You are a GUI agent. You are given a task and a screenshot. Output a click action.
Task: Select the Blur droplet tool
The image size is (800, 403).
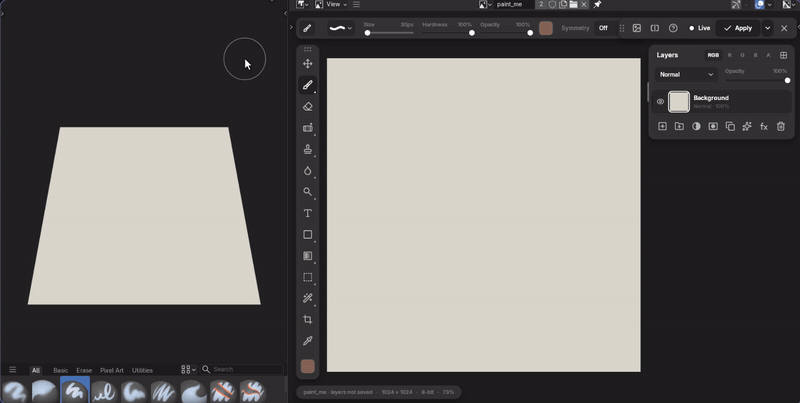point(308,171)
